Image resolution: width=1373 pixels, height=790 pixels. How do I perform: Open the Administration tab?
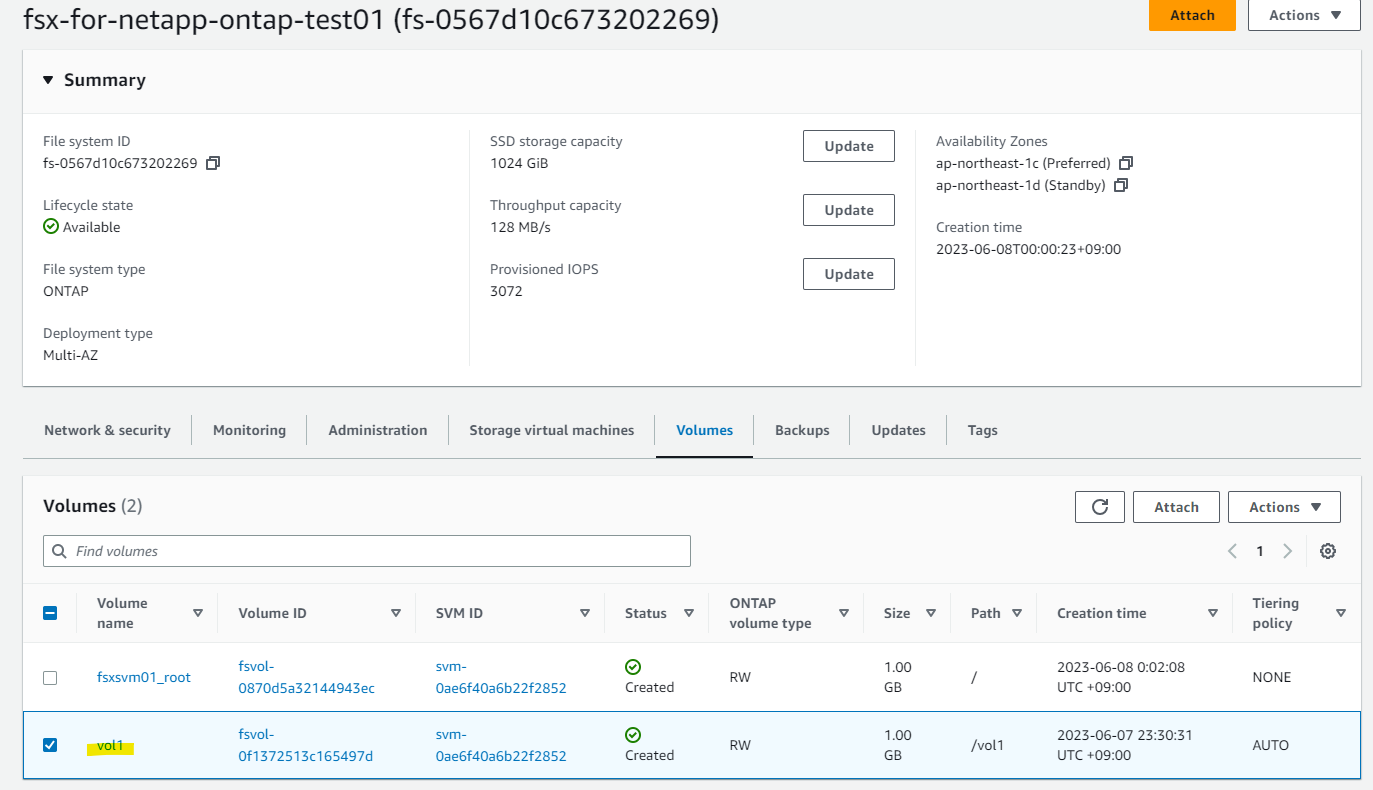point(378,430)
